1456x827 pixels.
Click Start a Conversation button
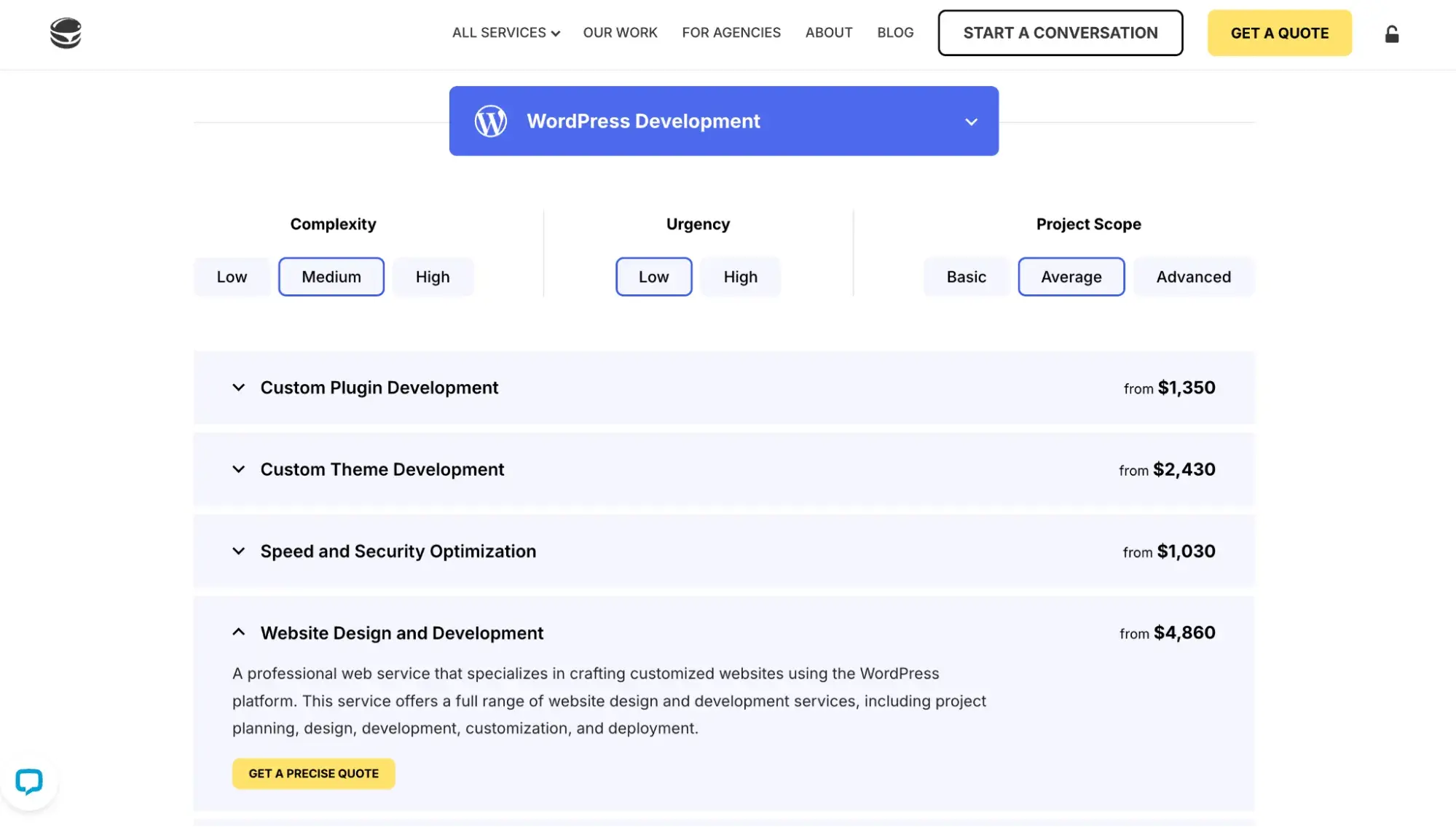1060,33
